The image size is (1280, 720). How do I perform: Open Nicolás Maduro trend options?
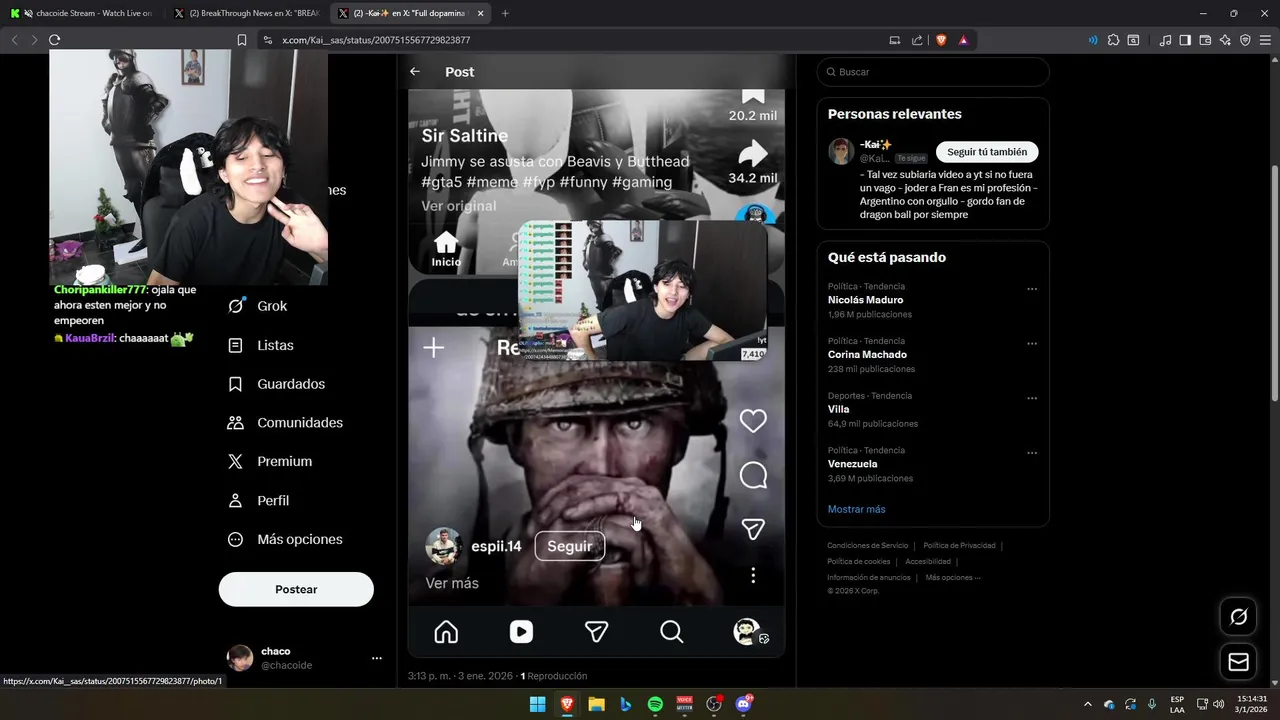tap(1032, 289)
